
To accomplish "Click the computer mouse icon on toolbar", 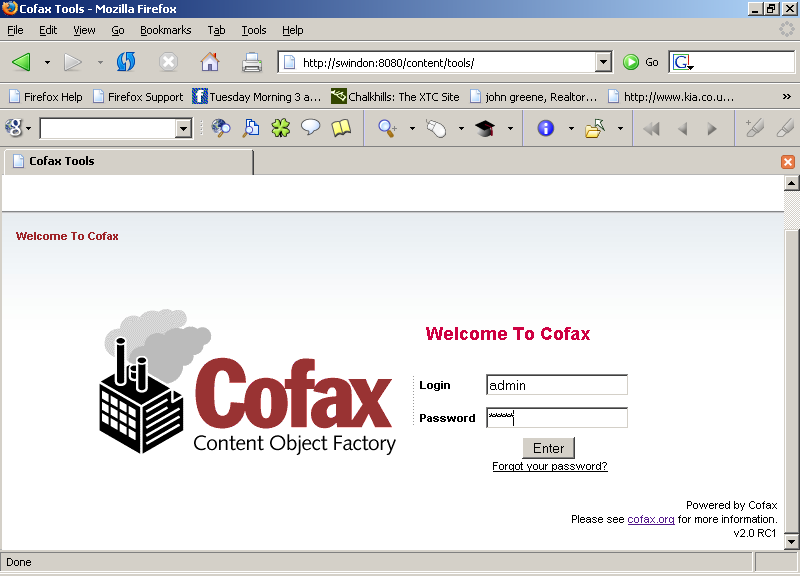I will pos(436,128).
